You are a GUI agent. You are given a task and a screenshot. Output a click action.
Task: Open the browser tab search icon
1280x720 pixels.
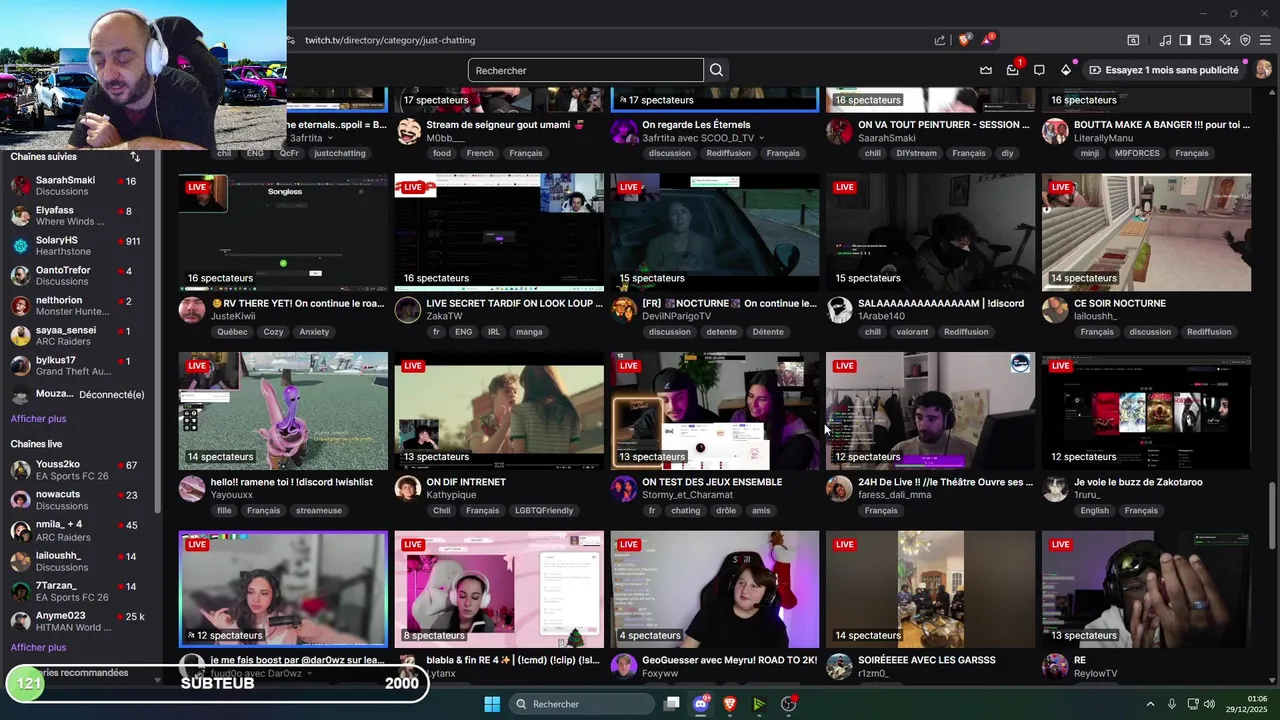[x=1133, y=40]
